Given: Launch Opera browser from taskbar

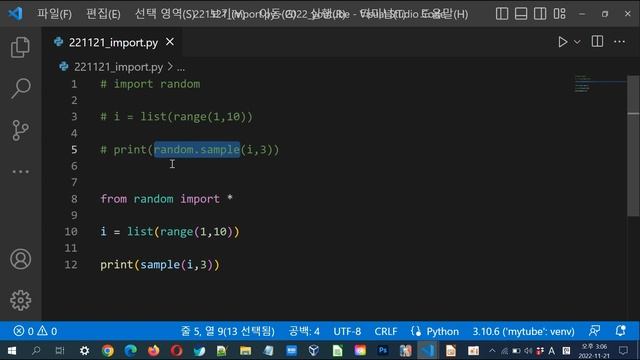Looking at the screenshot, I should [176, 351].
